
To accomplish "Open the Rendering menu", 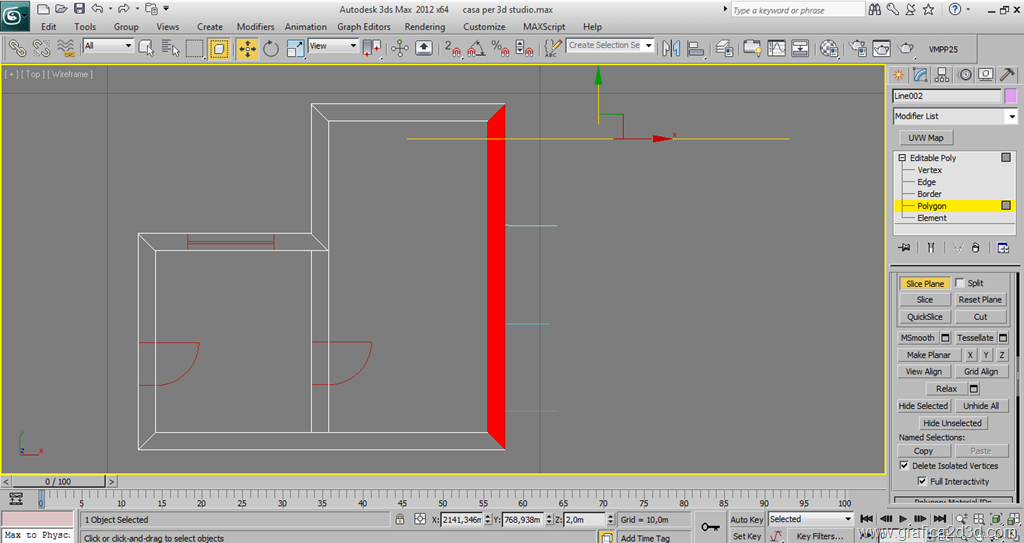I will point(424,27).
